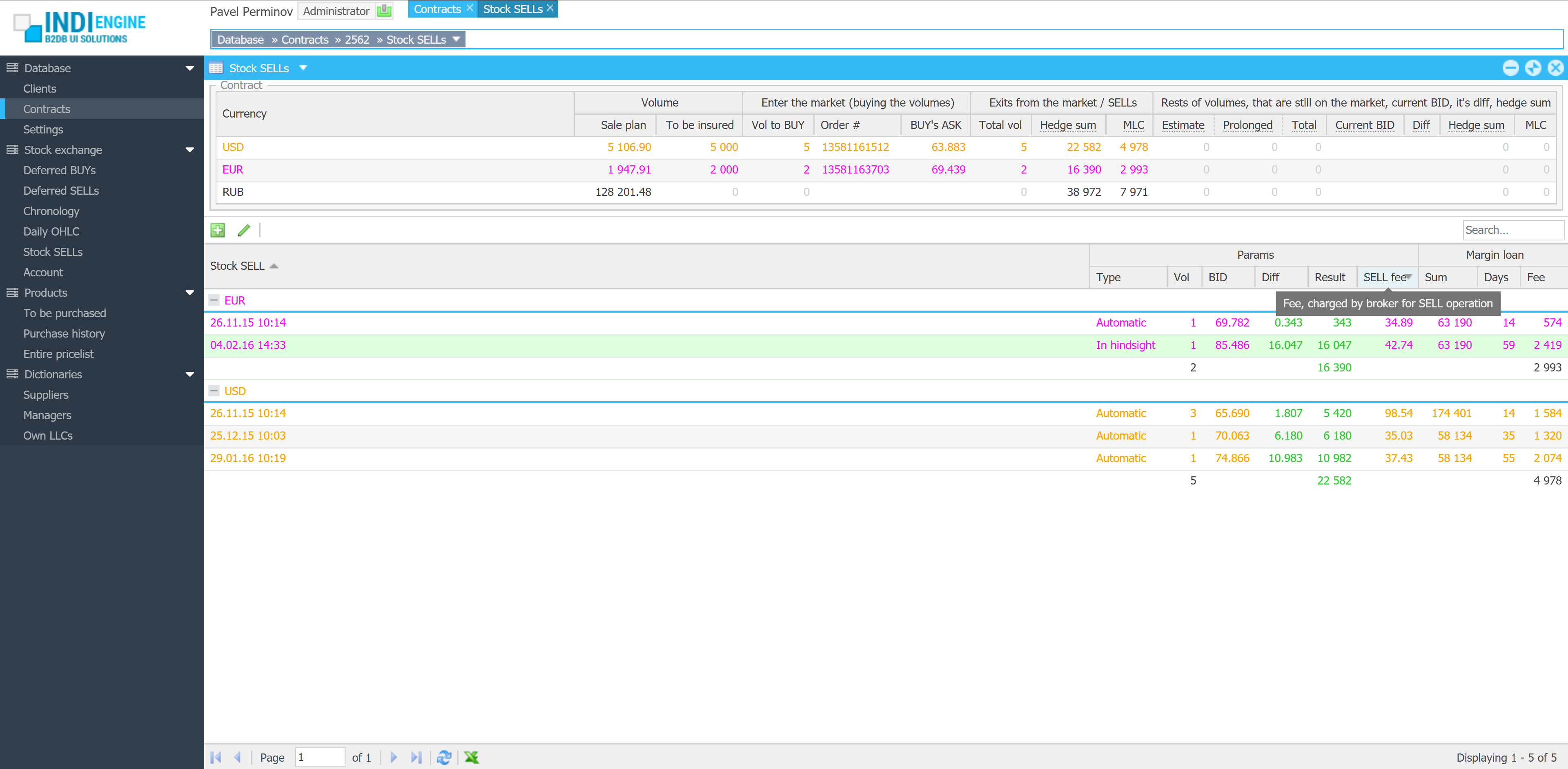
Task: Go to next page arrow icon
Action: (x=393, y=757)
